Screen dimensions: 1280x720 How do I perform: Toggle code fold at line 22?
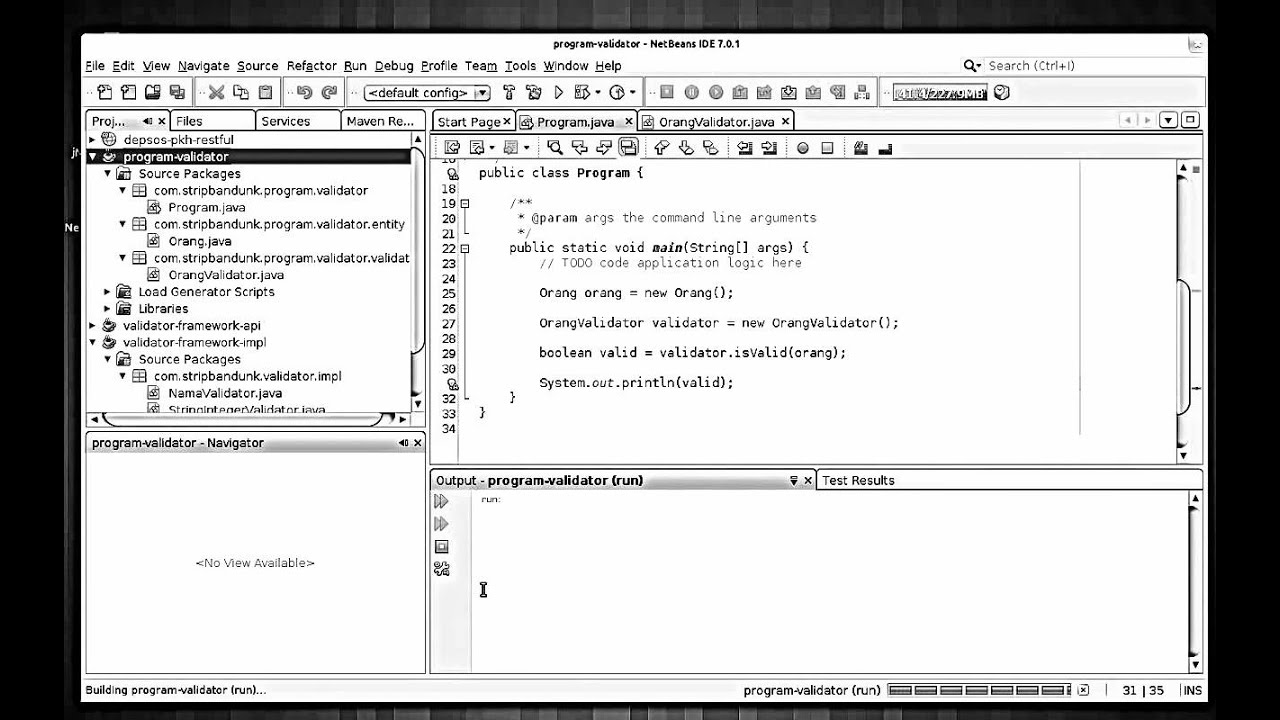point(465,248)
